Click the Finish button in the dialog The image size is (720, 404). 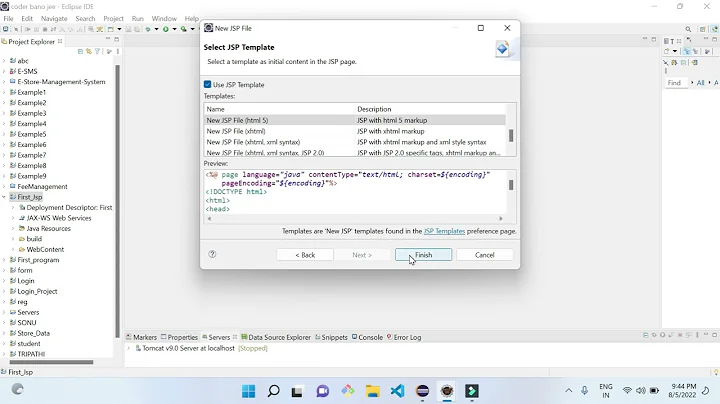[423, 255]
